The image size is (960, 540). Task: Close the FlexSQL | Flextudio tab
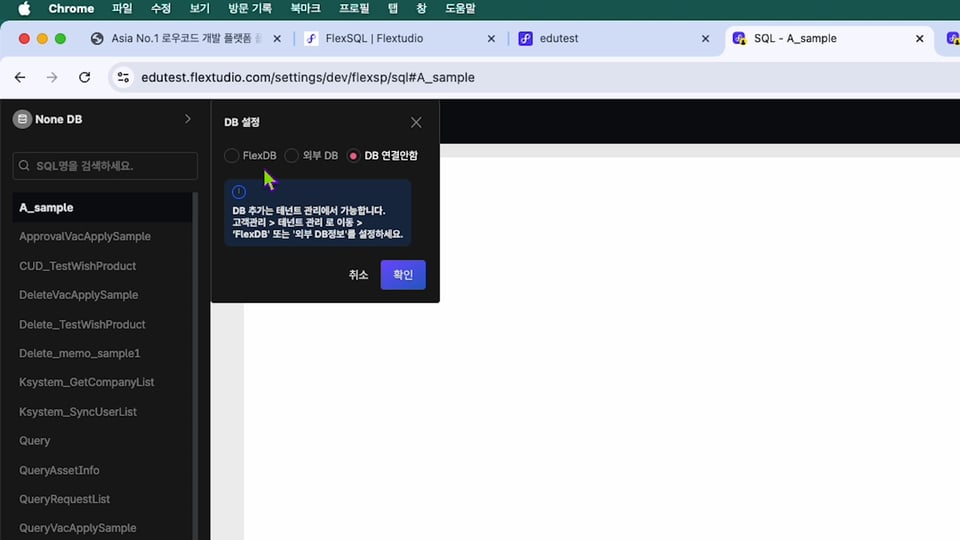(491, 39)
